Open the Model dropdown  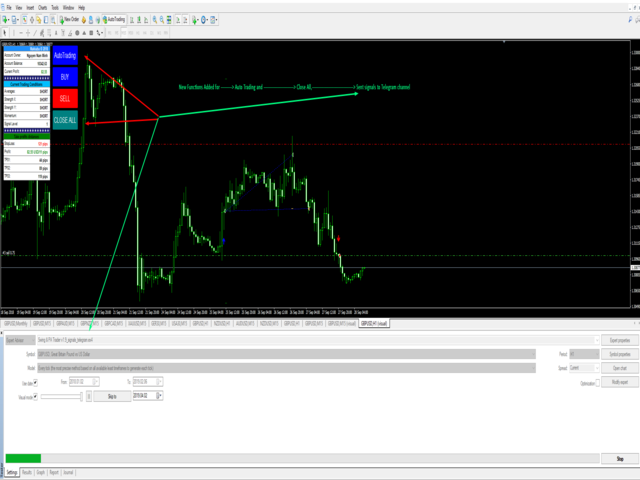(x=286, y=368)
